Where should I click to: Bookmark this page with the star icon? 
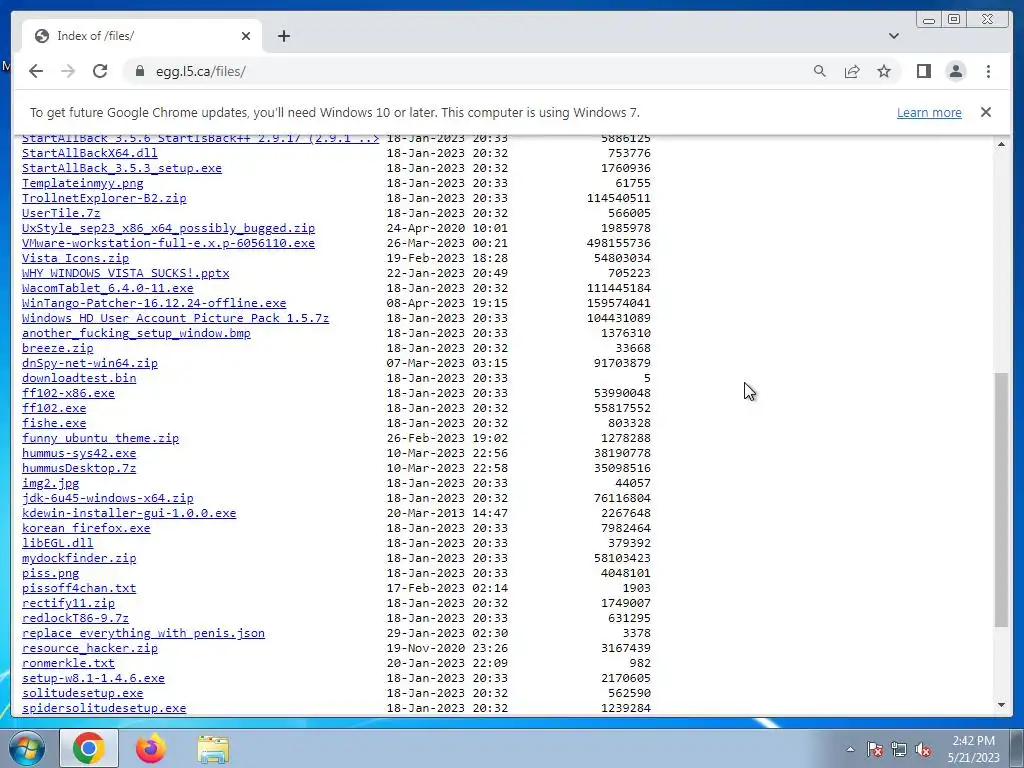click(x=884, y=71)
